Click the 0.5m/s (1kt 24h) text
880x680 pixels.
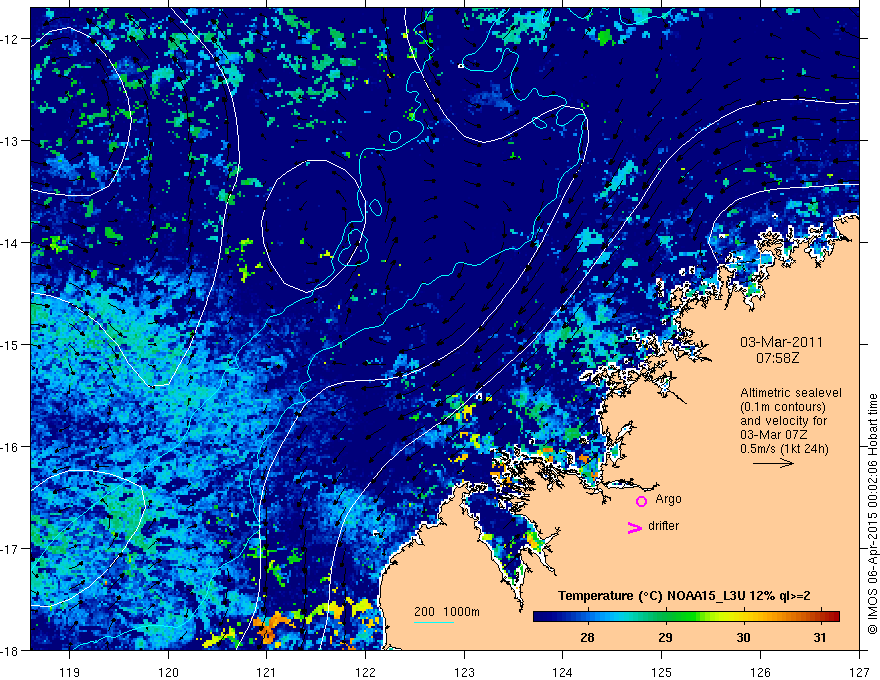784,449
